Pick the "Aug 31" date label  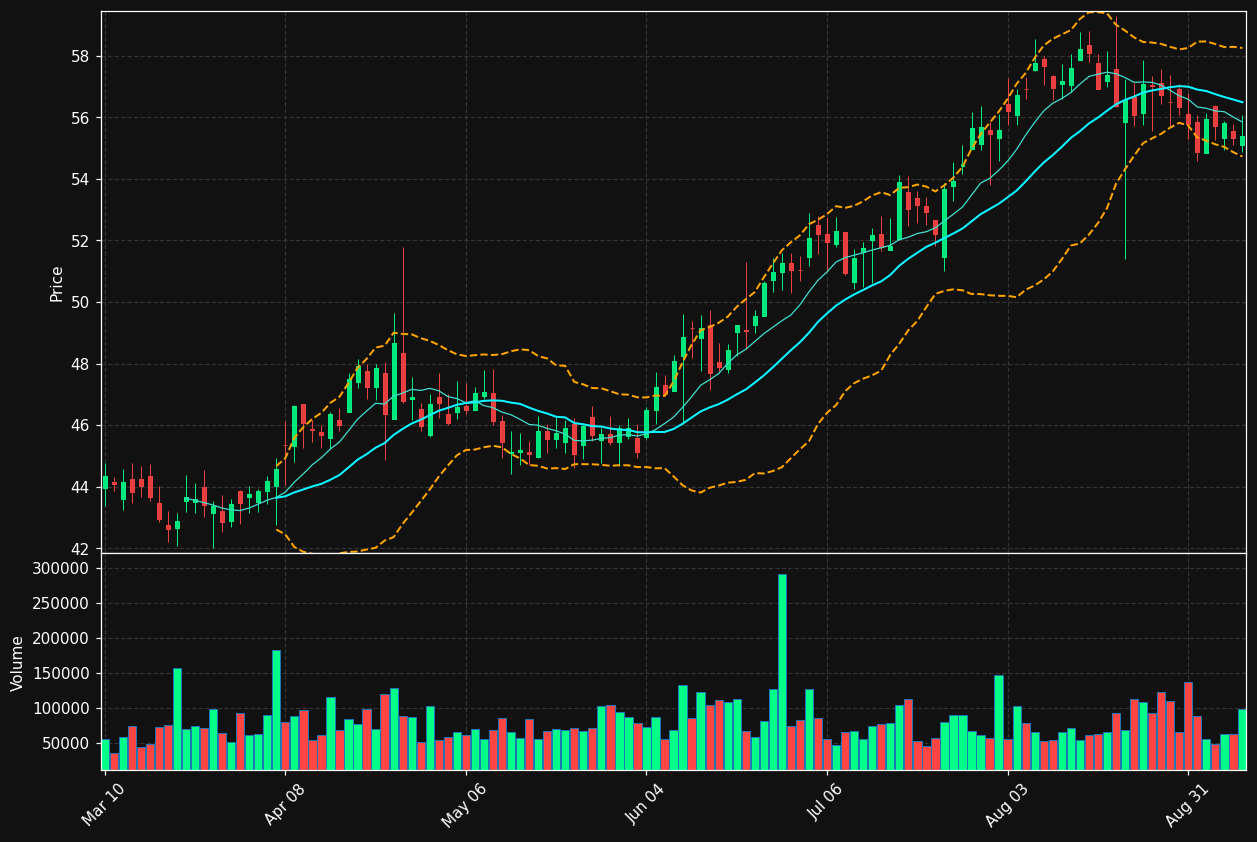click(x=1187, y=804)
